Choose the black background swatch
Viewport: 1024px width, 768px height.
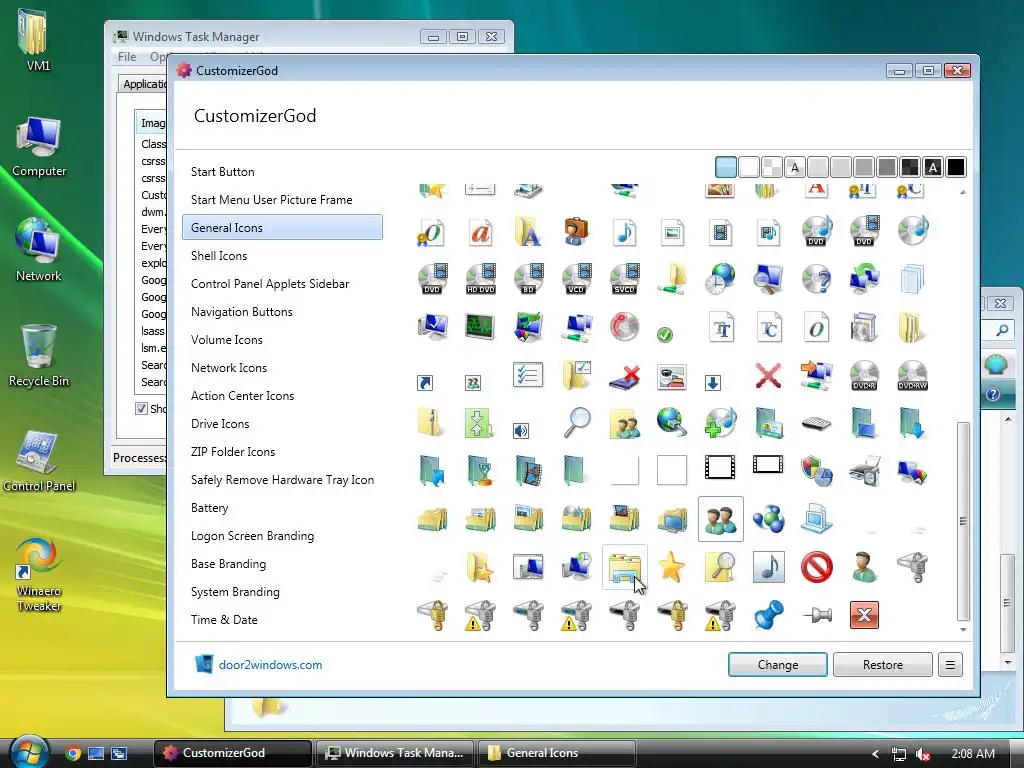955,167
